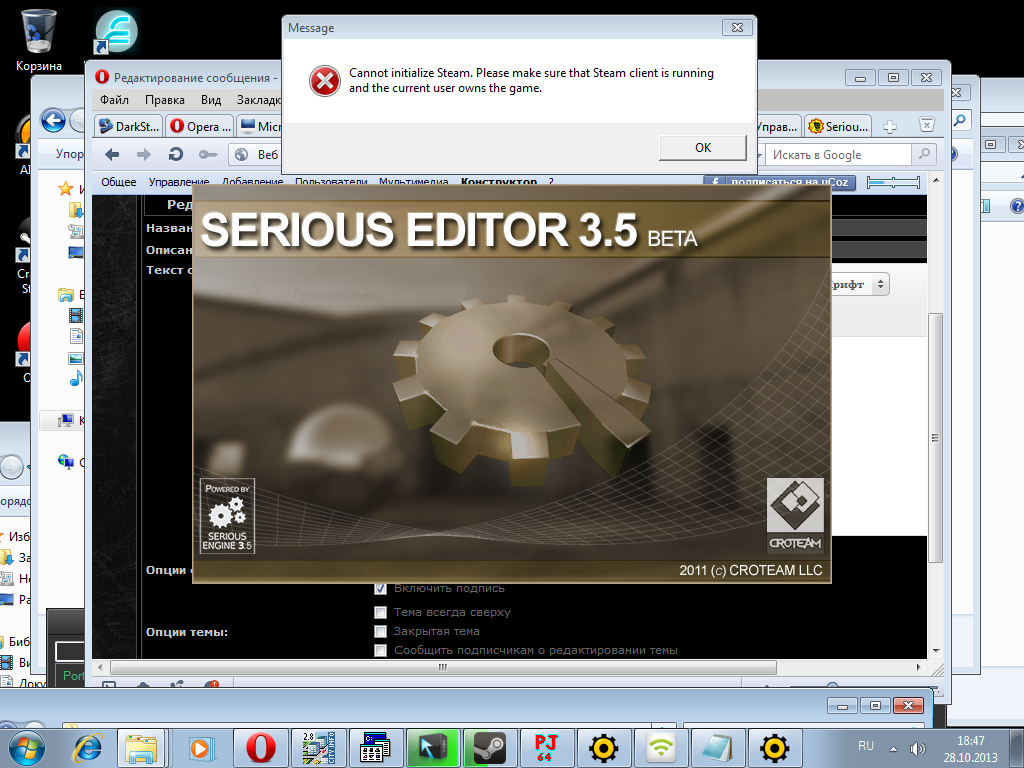Open the Управление menu on the page
This screenshot has width=1024, height=768.
(x=179, y=182)
